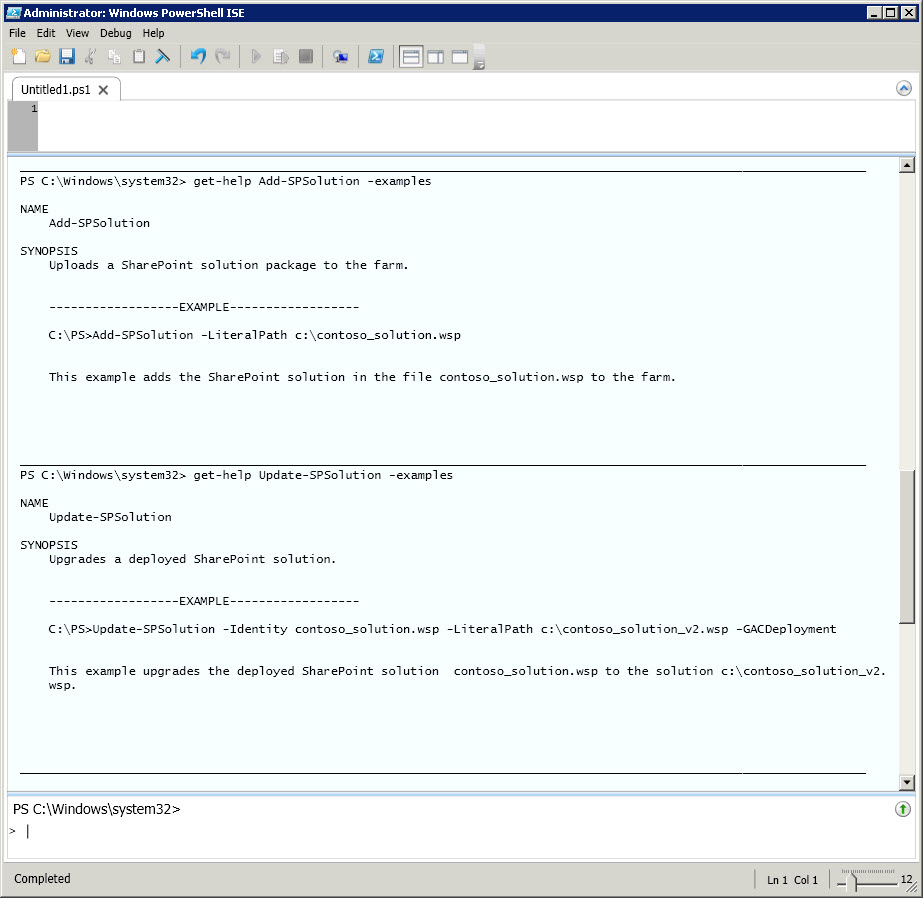The width and height of the screenshot is (923, 898).
Task: Collapse the script pane chevron
Action: [904, 88]
